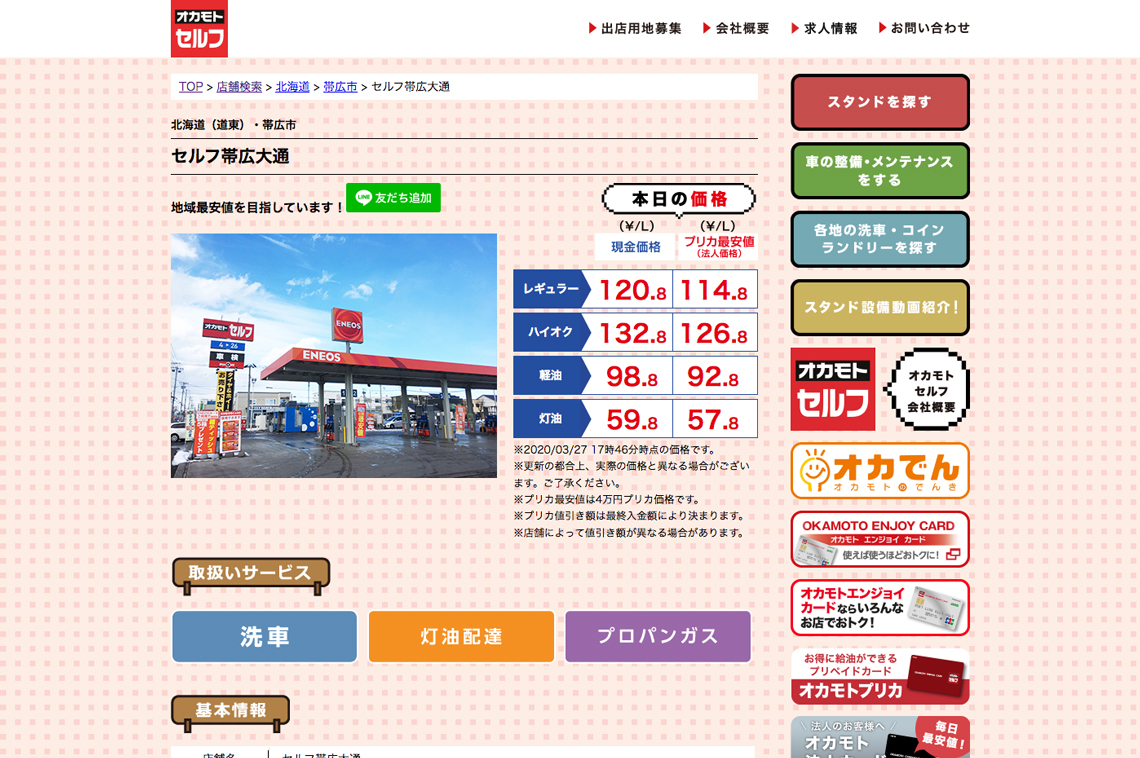This screenshot has width=1140, height=758.
Task: Click the regular cash price 120.8
Action: point(632,290)
